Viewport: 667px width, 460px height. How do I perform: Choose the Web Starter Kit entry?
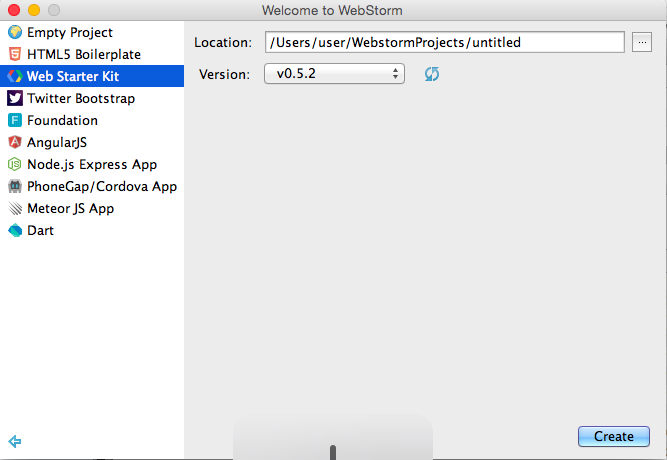[x=92, y=76]
